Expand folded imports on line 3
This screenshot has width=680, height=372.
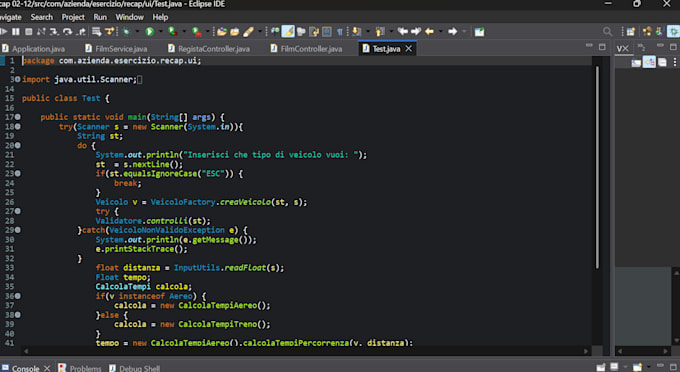(x=17, y=79)
